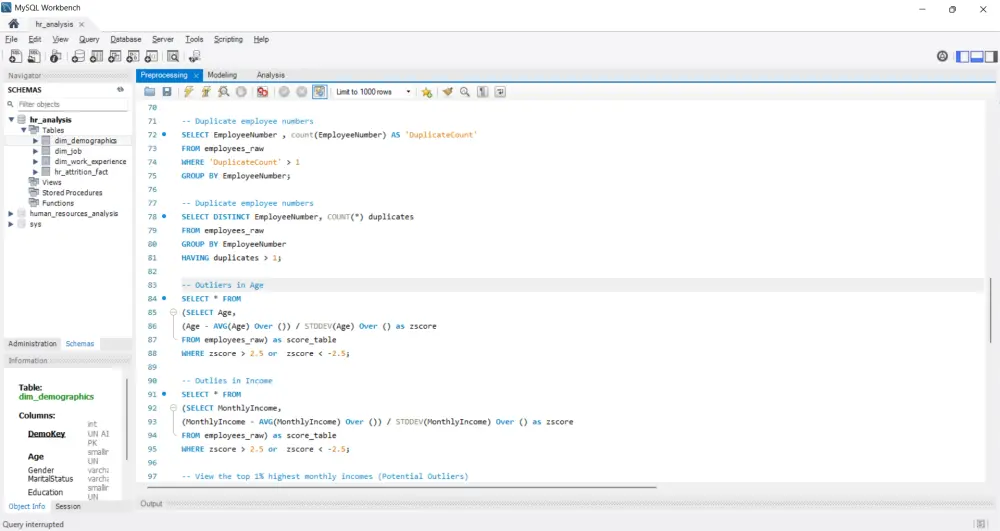This screenshot has height=531, width=1000.
Task: Open a script file in the editor toolbar
Action: click(x=149, y=92)
